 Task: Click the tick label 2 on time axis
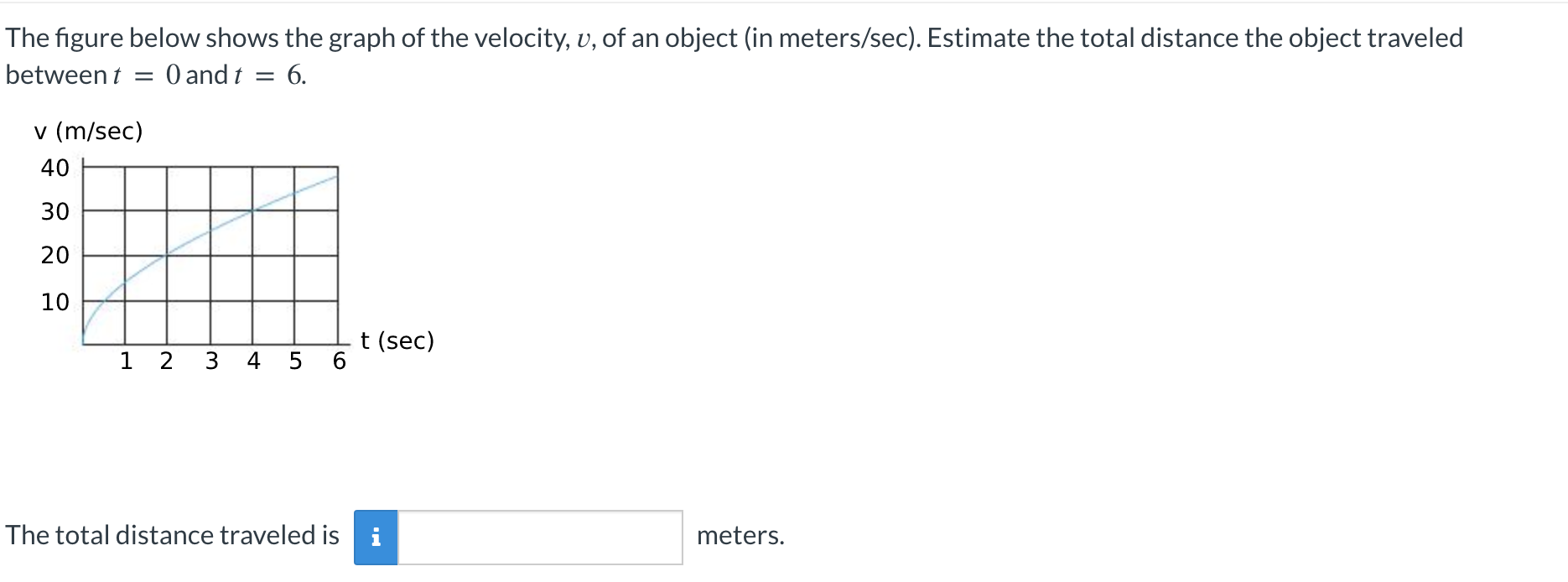166,361
